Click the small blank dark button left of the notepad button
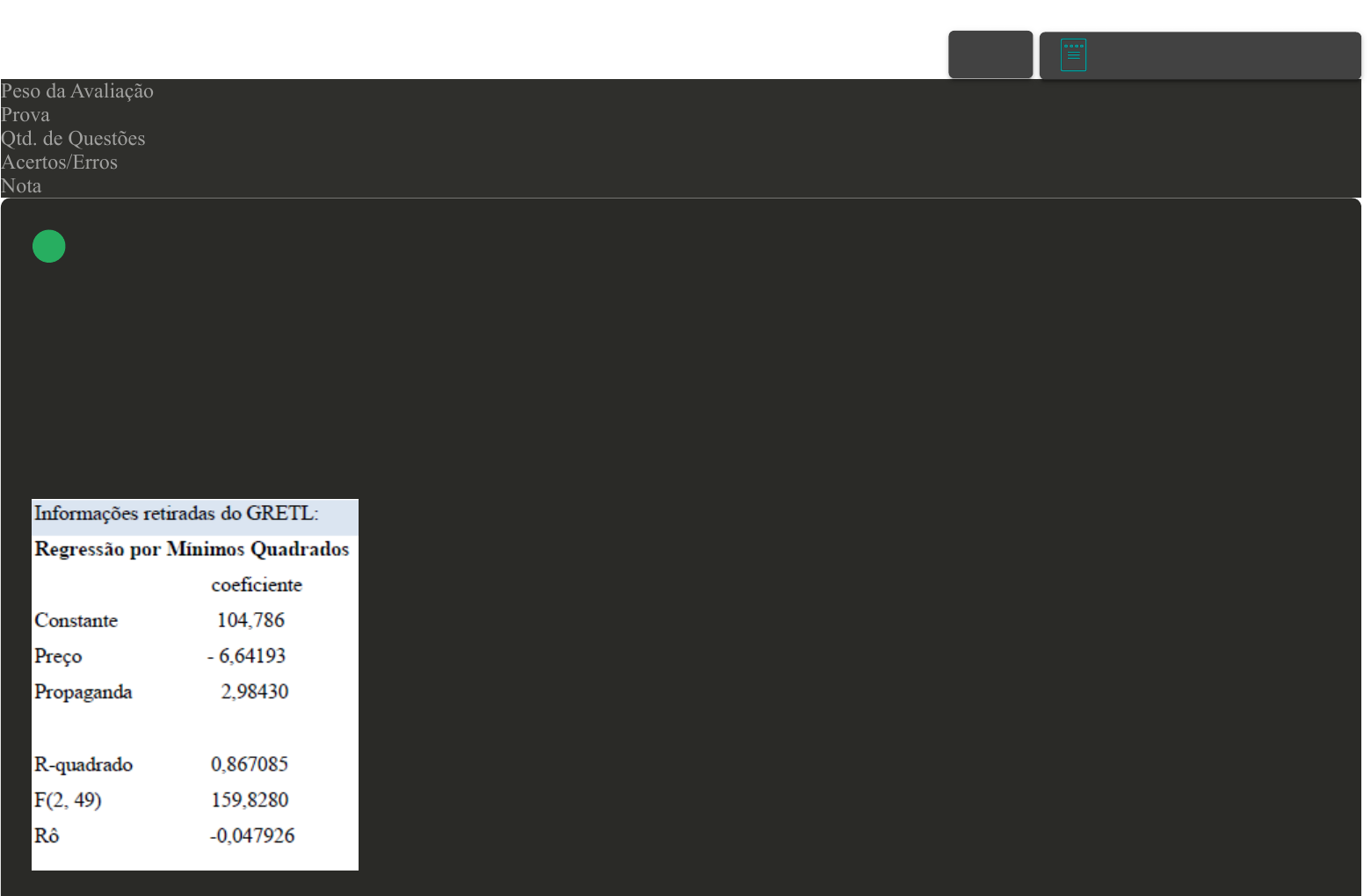The width and height of the screenshot is (1371, 896). pos(990,54)
